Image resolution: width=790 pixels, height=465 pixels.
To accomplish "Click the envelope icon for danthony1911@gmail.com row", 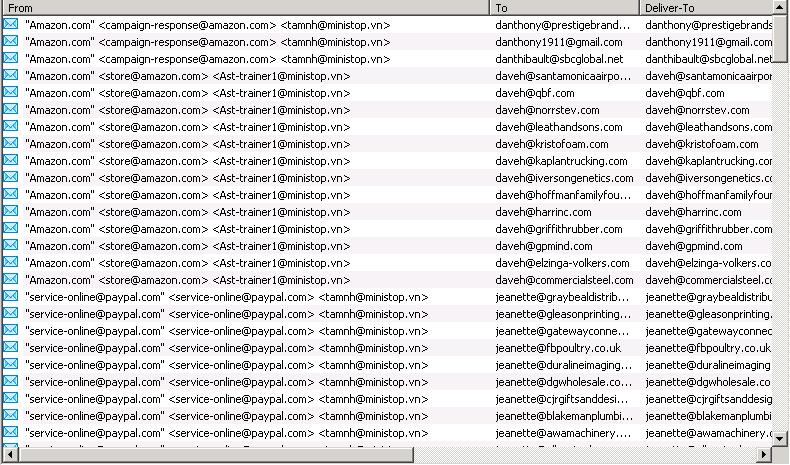I will pos(11,41).
